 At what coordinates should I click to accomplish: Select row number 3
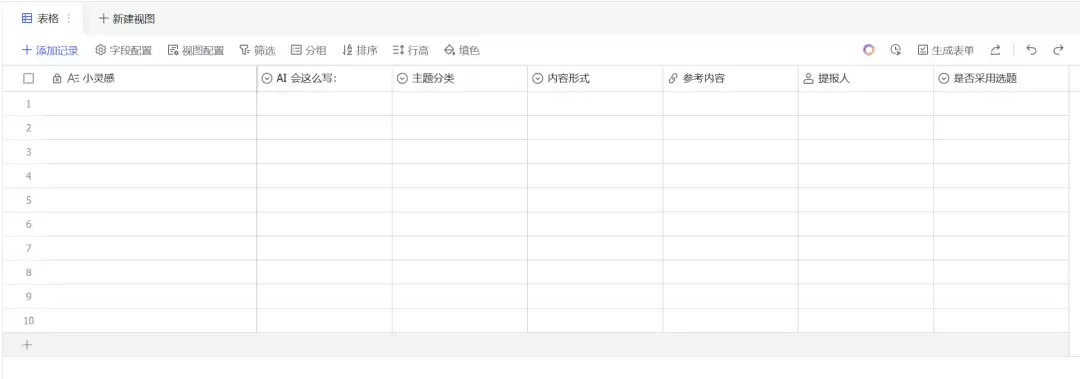[28, 152]
